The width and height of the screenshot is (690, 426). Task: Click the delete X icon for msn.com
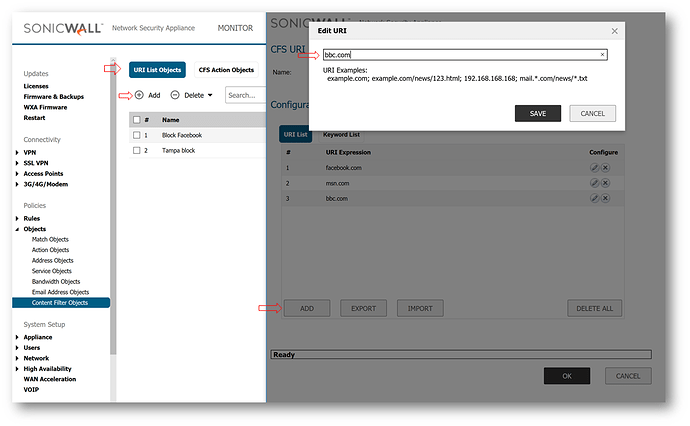pyautogui.click(x=605, y=183)
